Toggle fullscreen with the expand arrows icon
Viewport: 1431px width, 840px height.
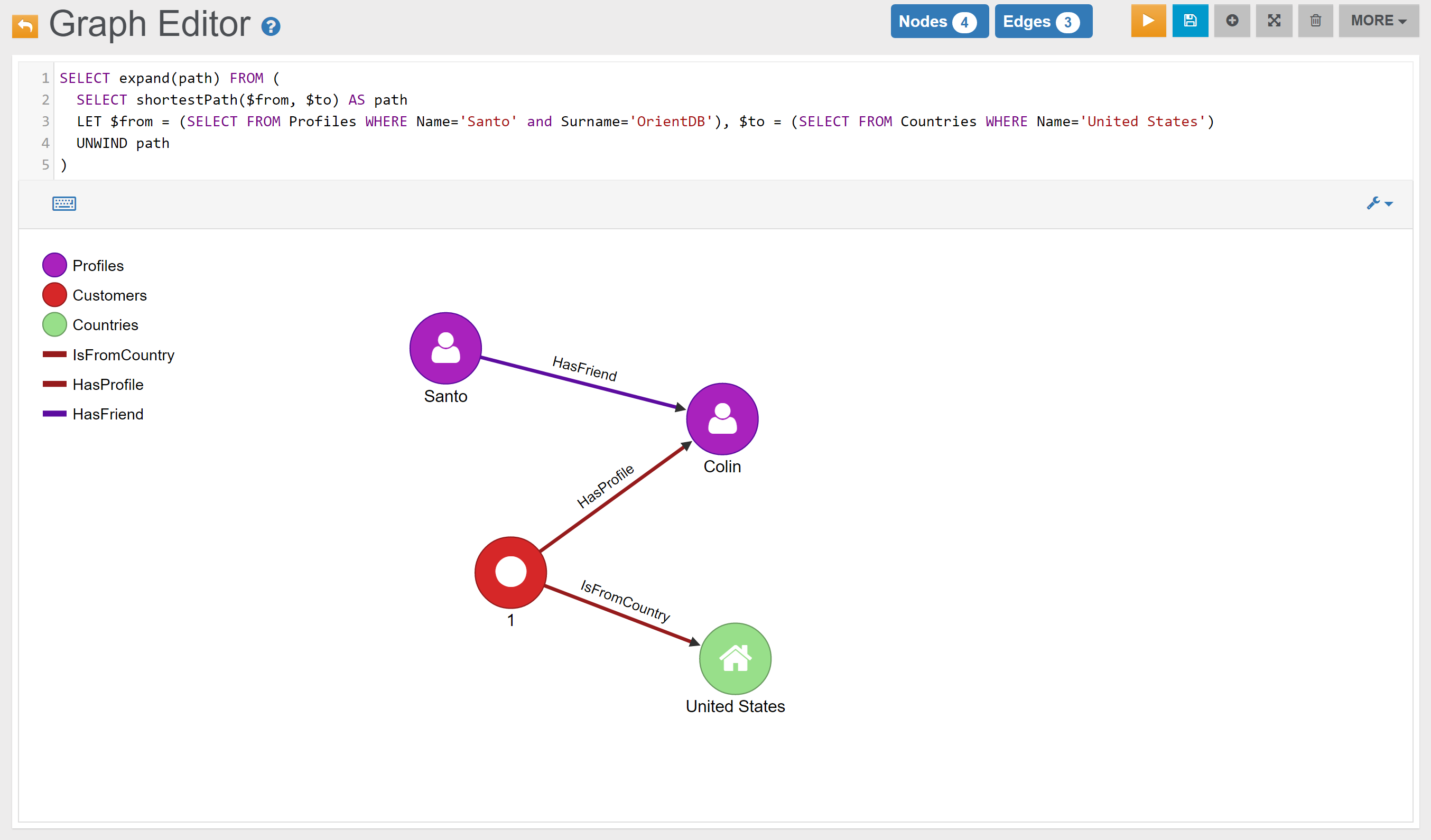pos(1274,21)
